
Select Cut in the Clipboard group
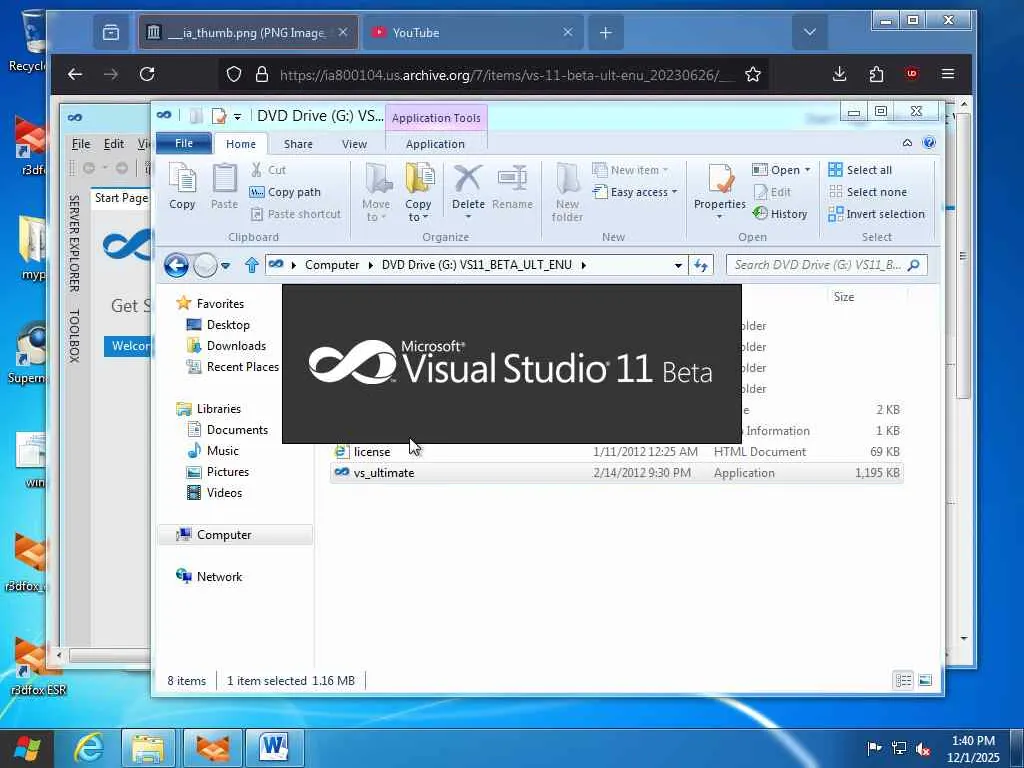pos(268,170)
